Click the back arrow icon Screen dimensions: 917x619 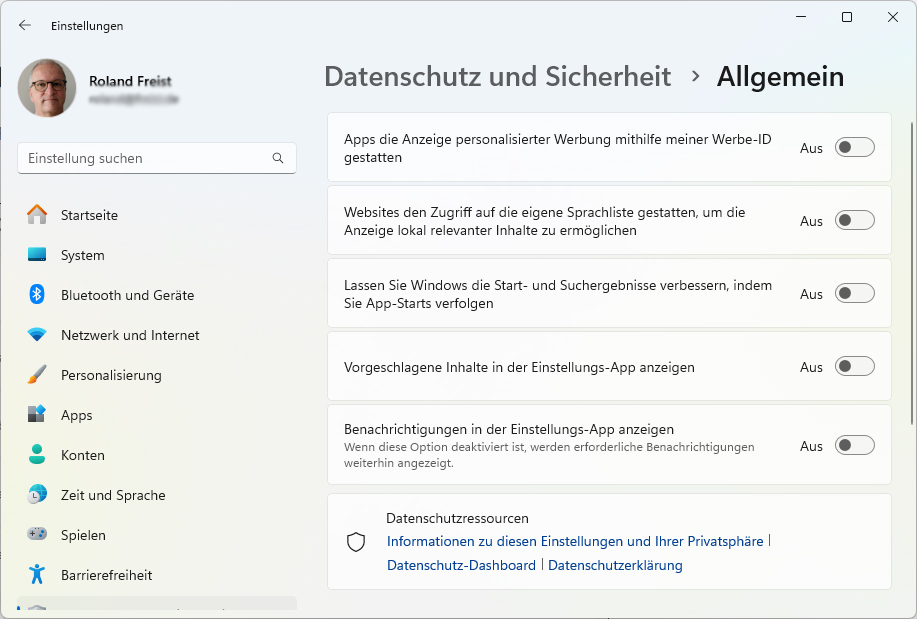pyautogui.click(x=25, y=25)
